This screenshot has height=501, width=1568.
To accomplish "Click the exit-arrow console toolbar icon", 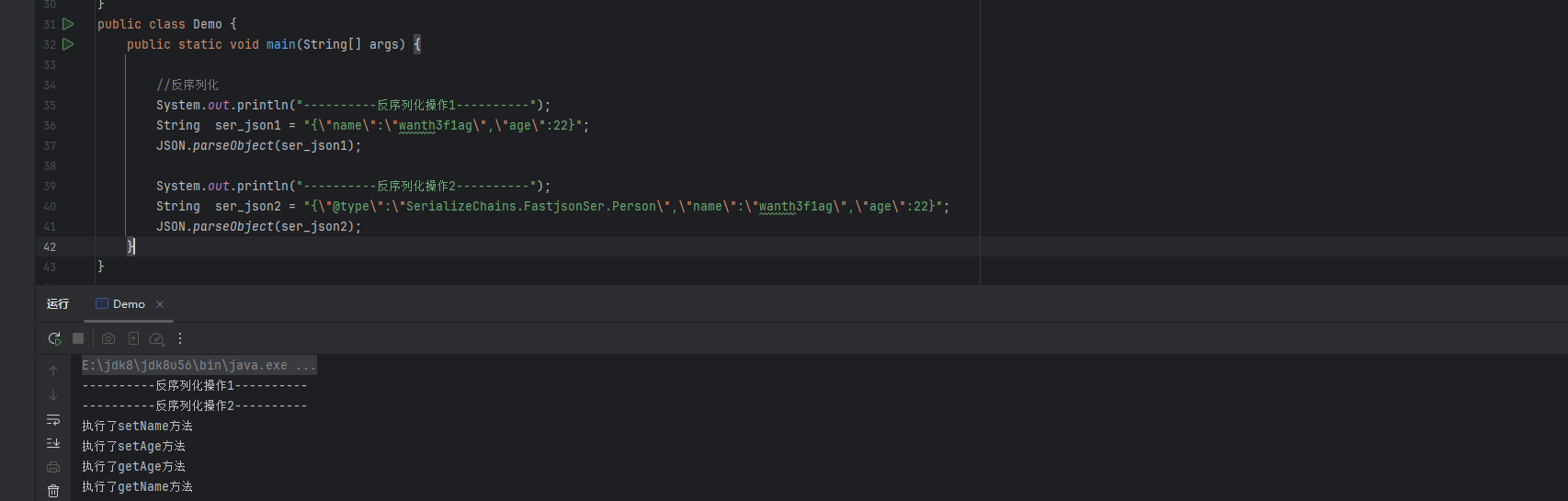I will tap(133, 338).
